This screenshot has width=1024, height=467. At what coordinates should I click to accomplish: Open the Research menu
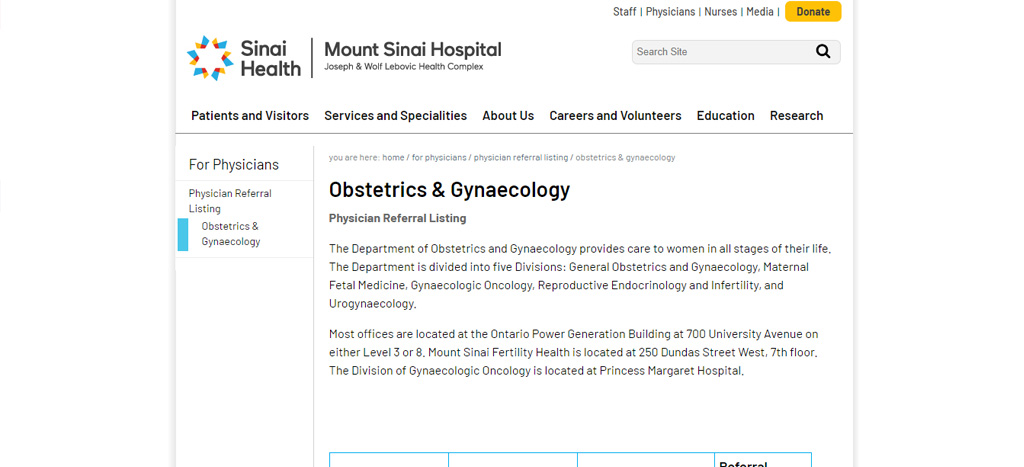click(x=796, y=116)
